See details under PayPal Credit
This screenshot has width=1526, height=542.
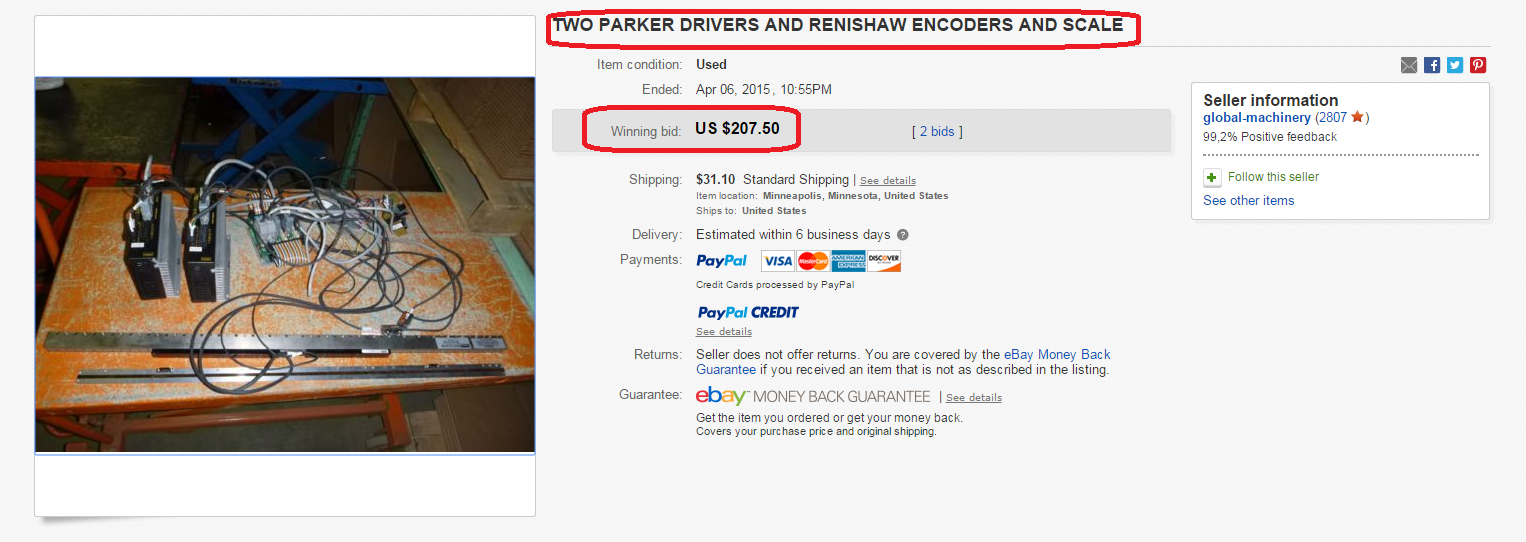pos(723,332)
